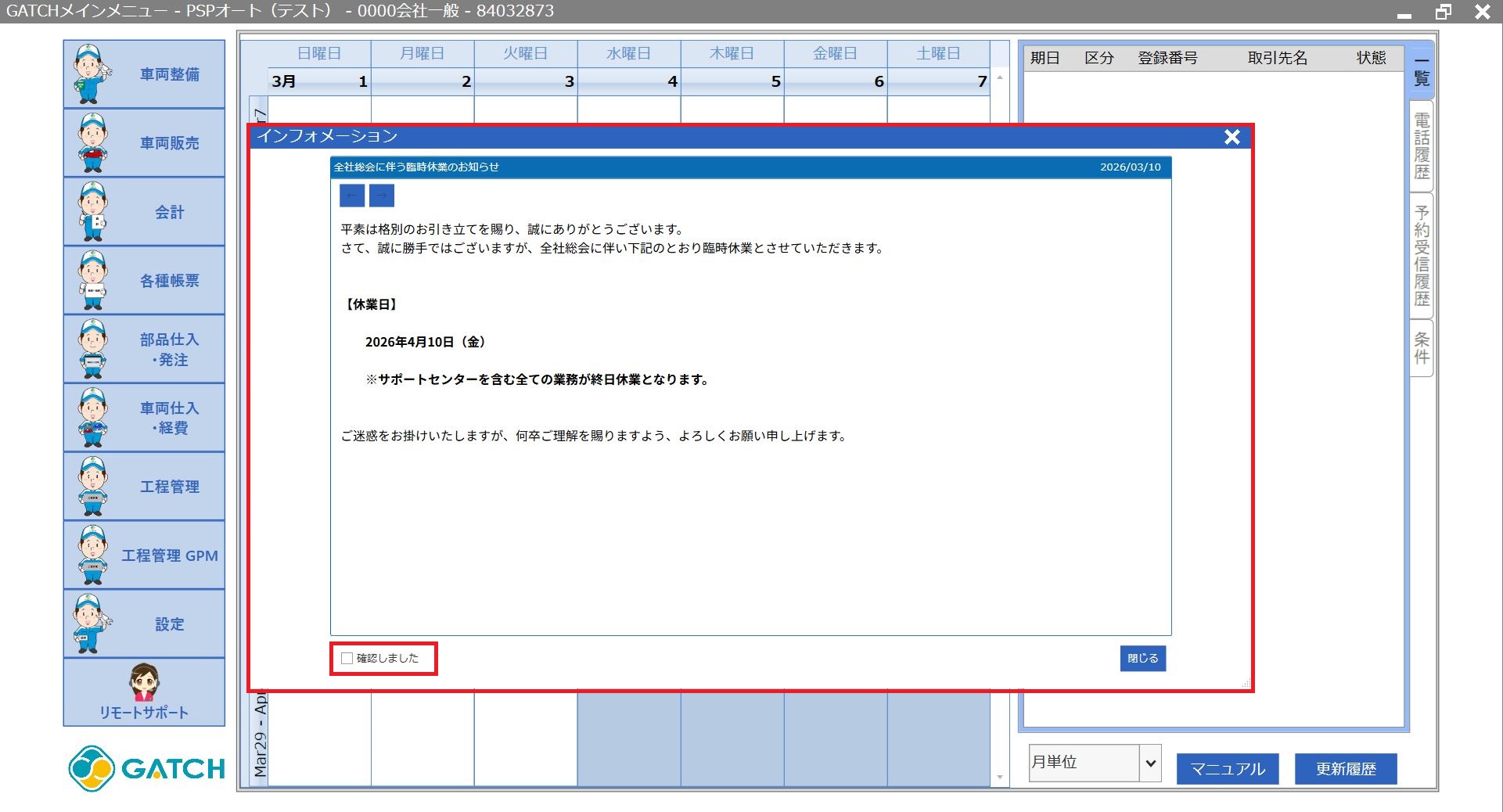The width and height of the screenshot is (1503, 812).
Task: Check the 確認しました checkbox
Action: point(347,659)
